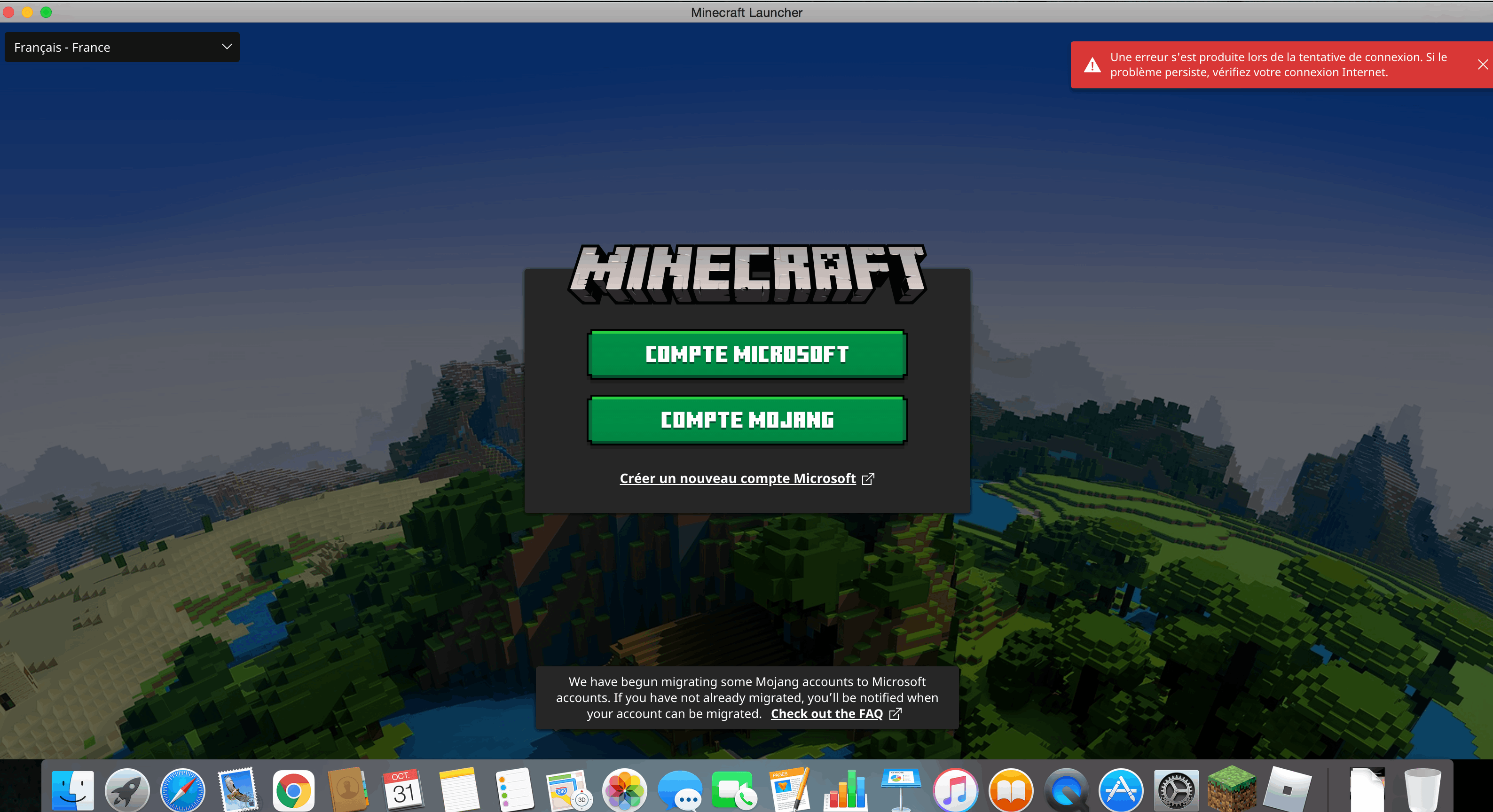Open the Créer un nouveau compte Microsoft link

click(737, 478)
